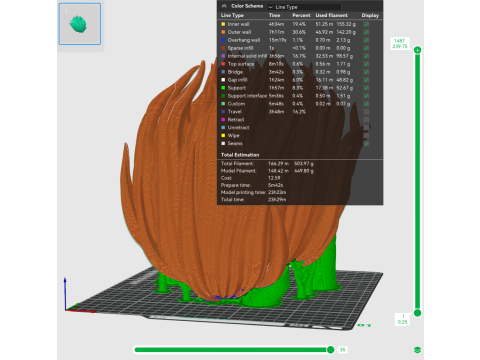Click the Display column header

tap(370, 15)
